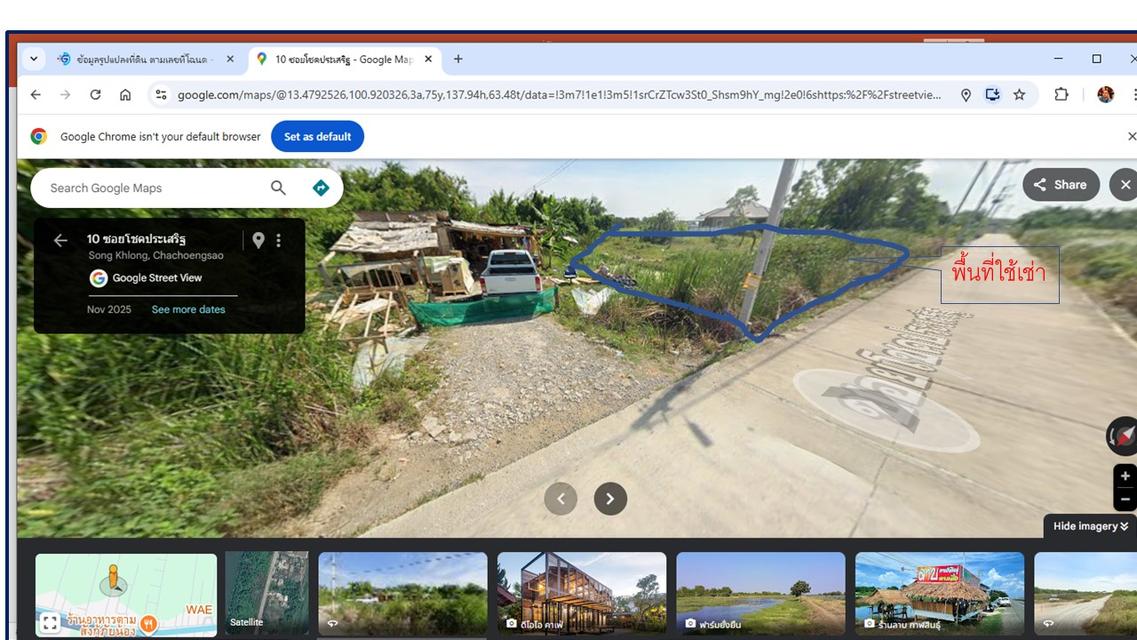Reload the page
The height and width of the screenshot is (640, 1137).
tap(95, 95)
